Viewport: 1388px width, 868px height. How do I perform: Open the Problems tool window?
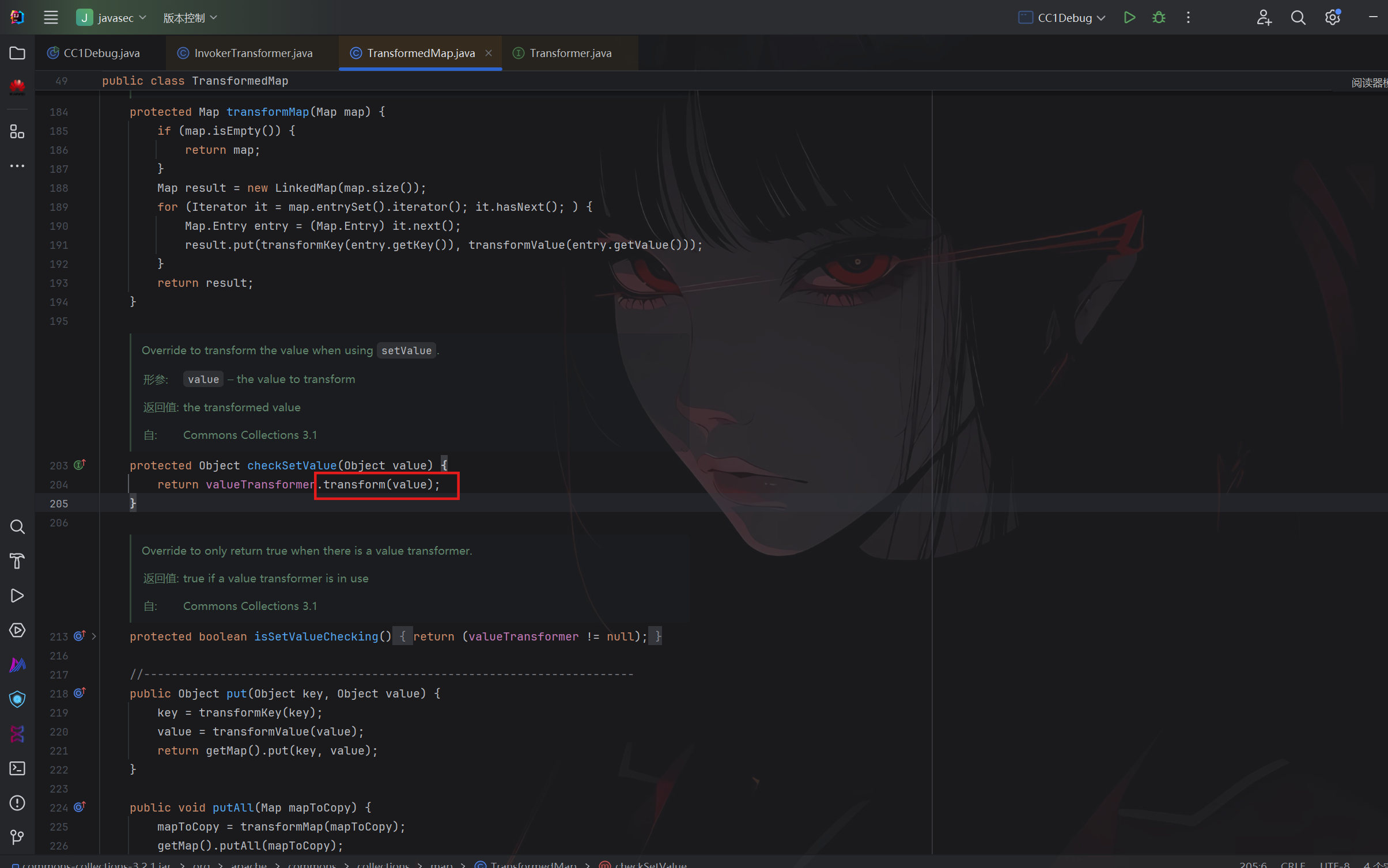tap(17, 802)
